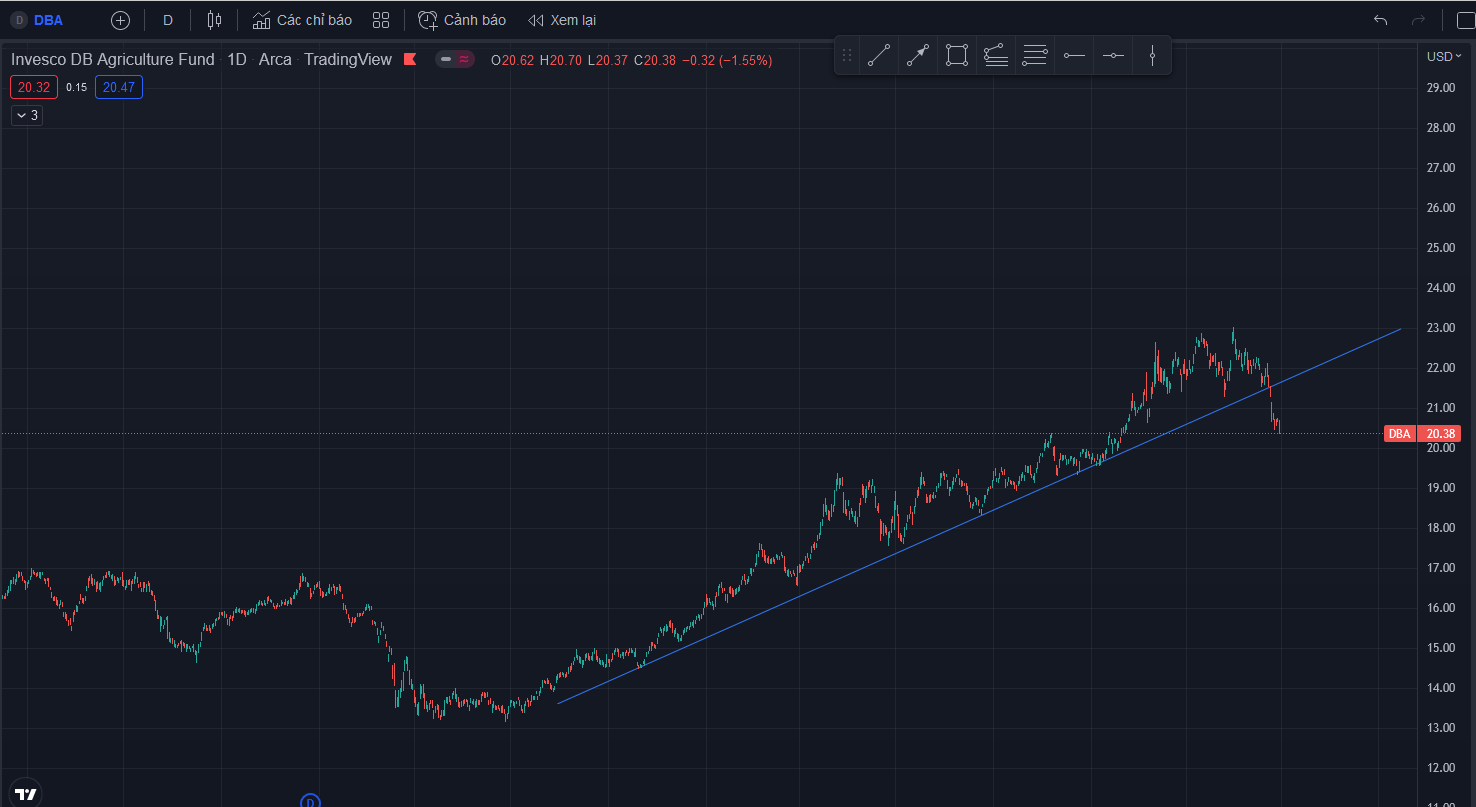Select the Parallel Channel lines tool

(x=1035, y=56)
